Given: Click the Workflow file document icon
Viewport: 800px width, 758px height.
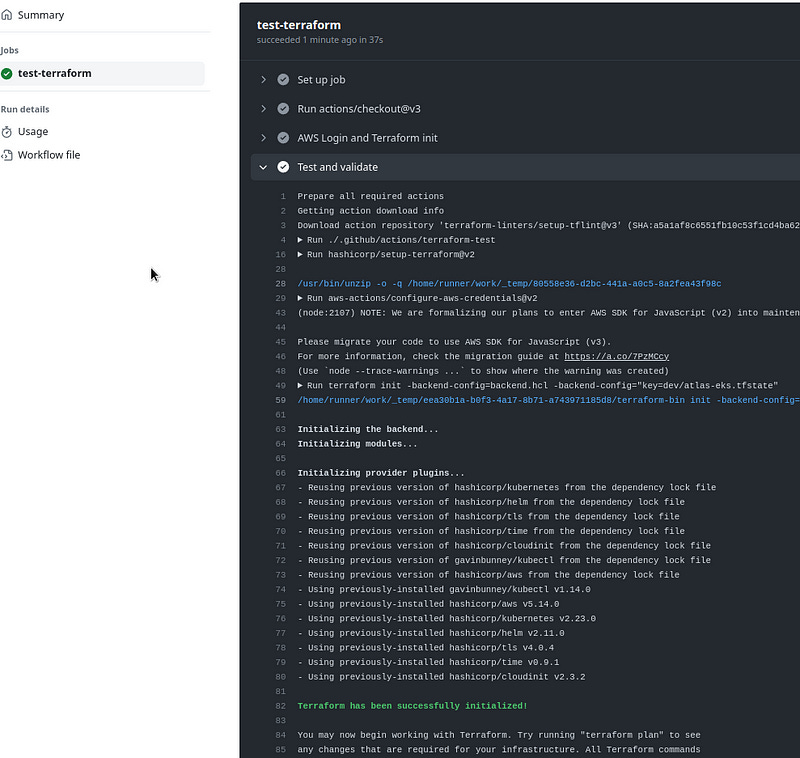Looking at the screenshot, I should pos(7,155).
